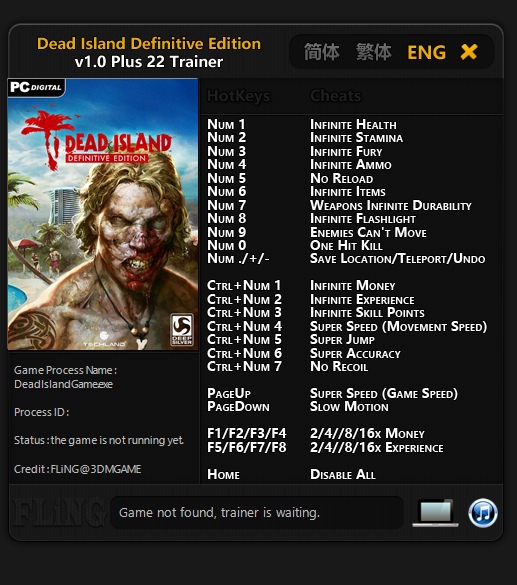The width and height of the screenshot is (517, 585).
Task: Switch language to Traditional Chinese 繁体
Action: coord(373,52)
